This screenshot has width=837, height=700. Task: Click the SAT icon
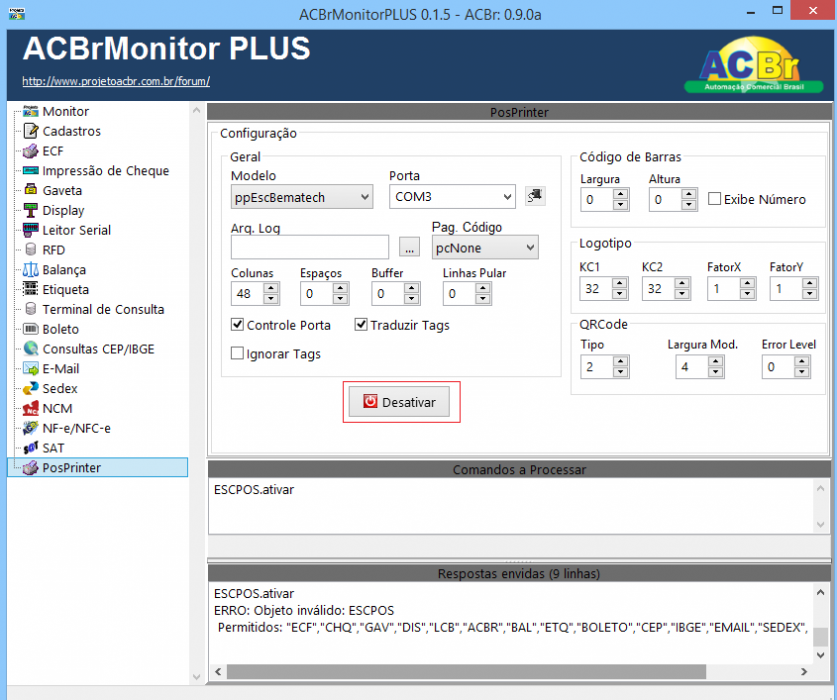tap(30, 447)
